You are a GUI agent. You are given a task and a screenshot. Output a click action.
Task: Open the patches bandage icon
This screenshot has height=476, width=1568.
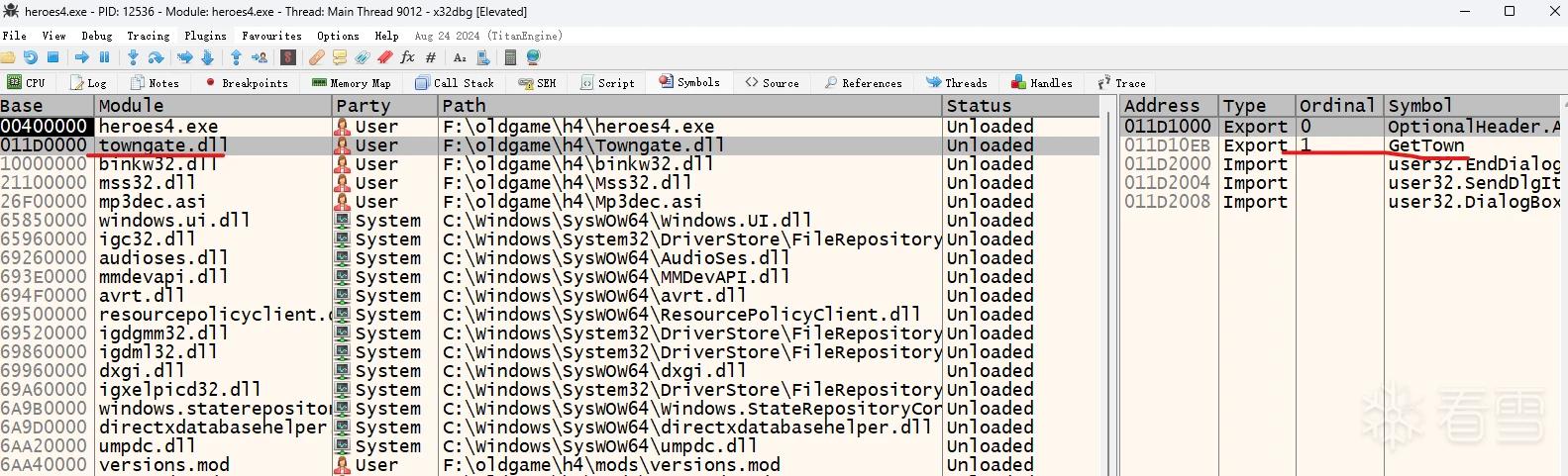coord(316,57)
